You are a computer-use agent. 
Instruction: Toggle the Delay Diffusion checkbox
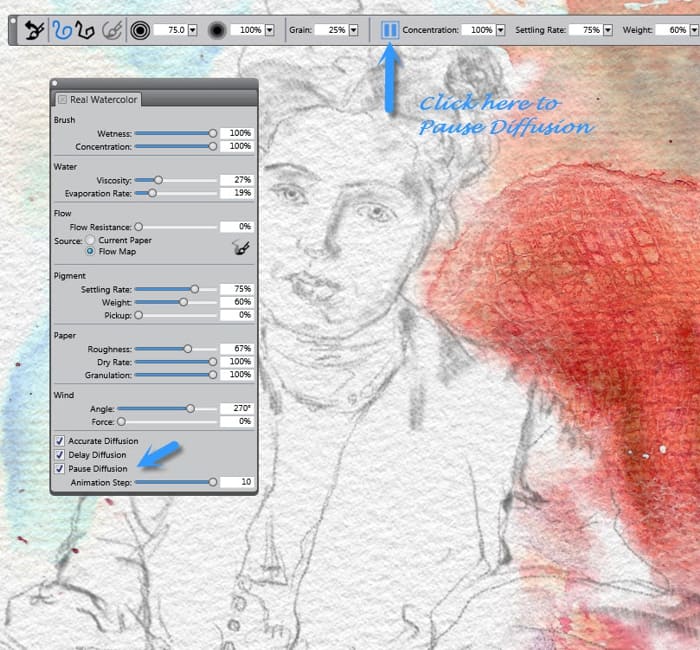(x=59, y=455)
